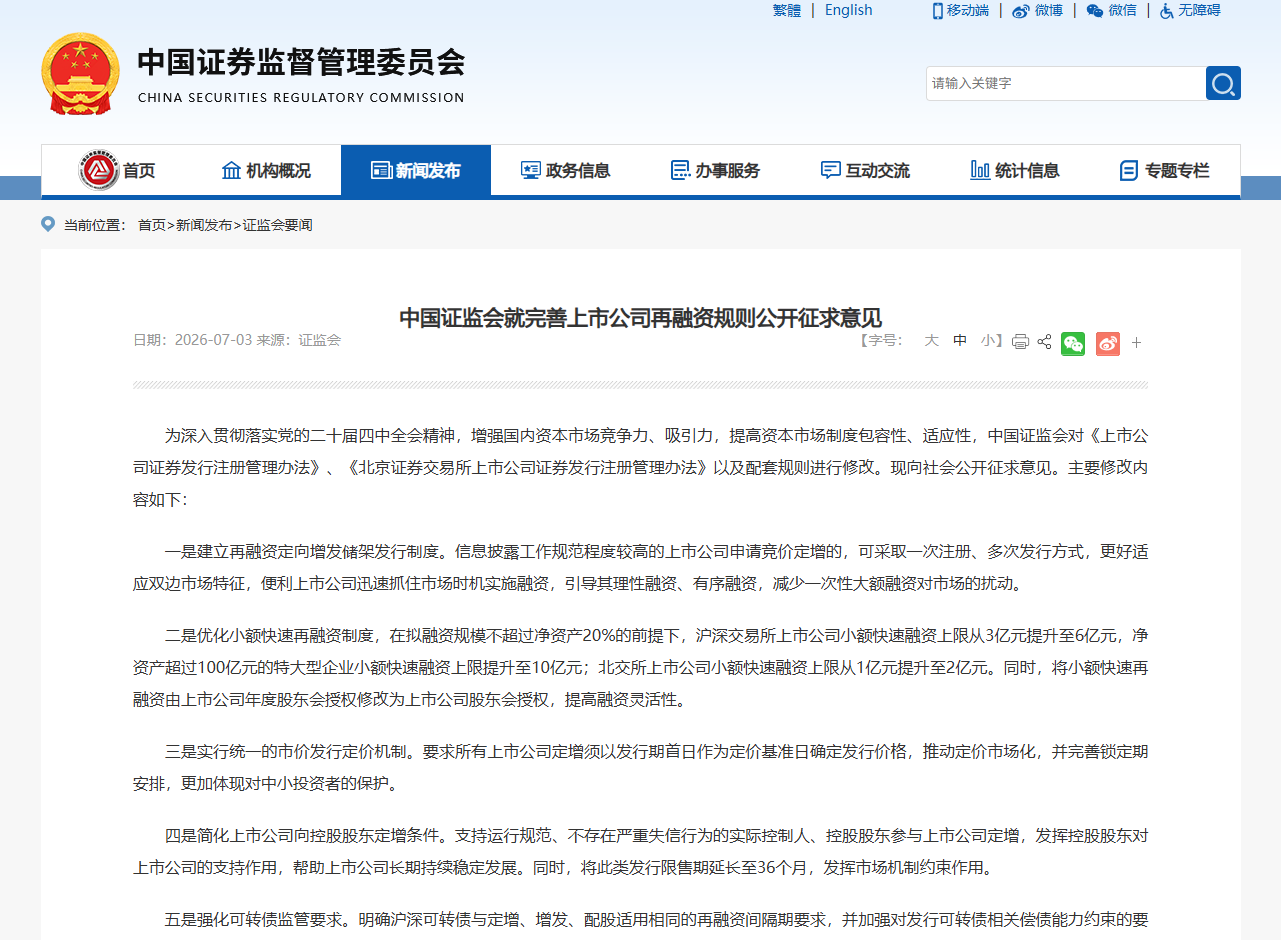Click the CSRC national emblem logo
Image resolution: width=1281 pixels, height=940 pixels.
(x=80, y=74)
